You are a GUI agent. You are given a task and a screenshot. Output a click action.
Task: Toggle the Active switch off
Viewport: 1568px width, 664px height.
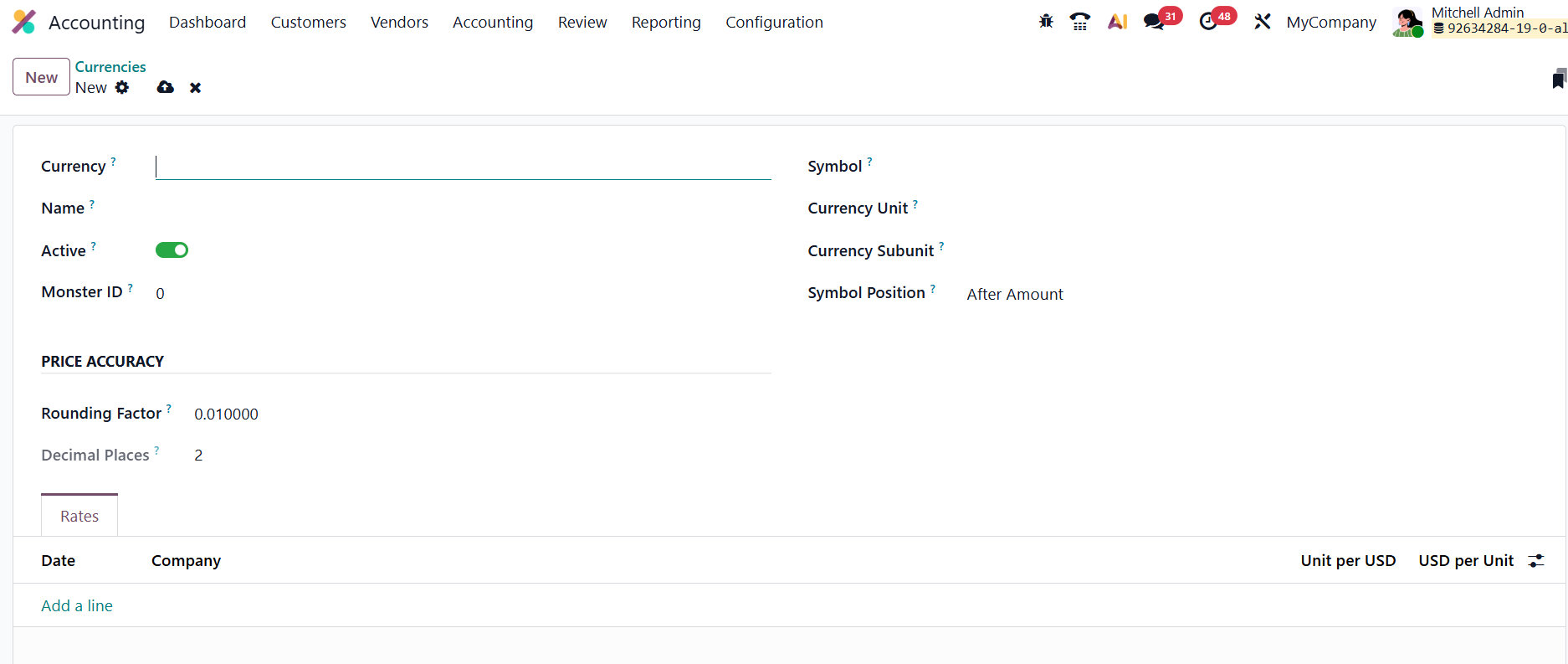[172, 250]
